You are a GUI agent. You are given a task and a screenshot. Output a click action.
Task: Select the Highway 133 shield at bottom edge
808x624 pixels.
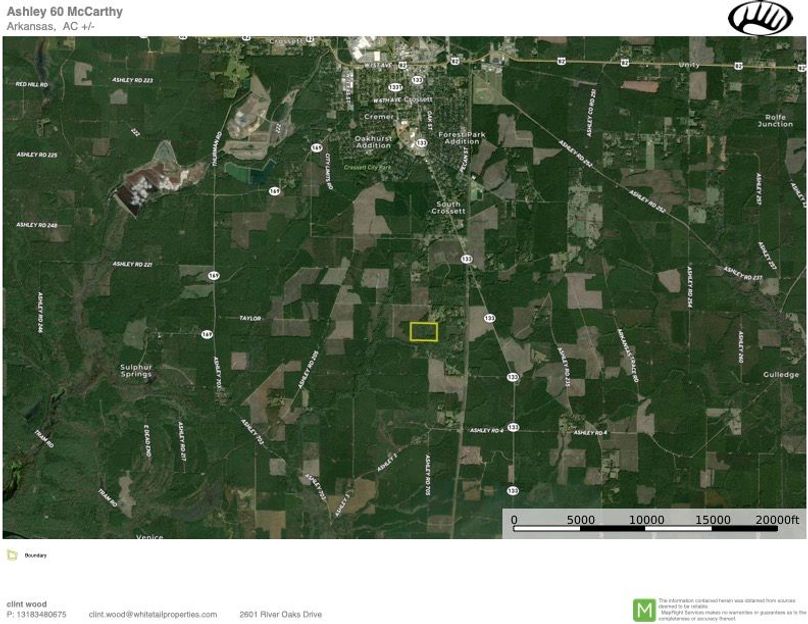coord(513,489)
